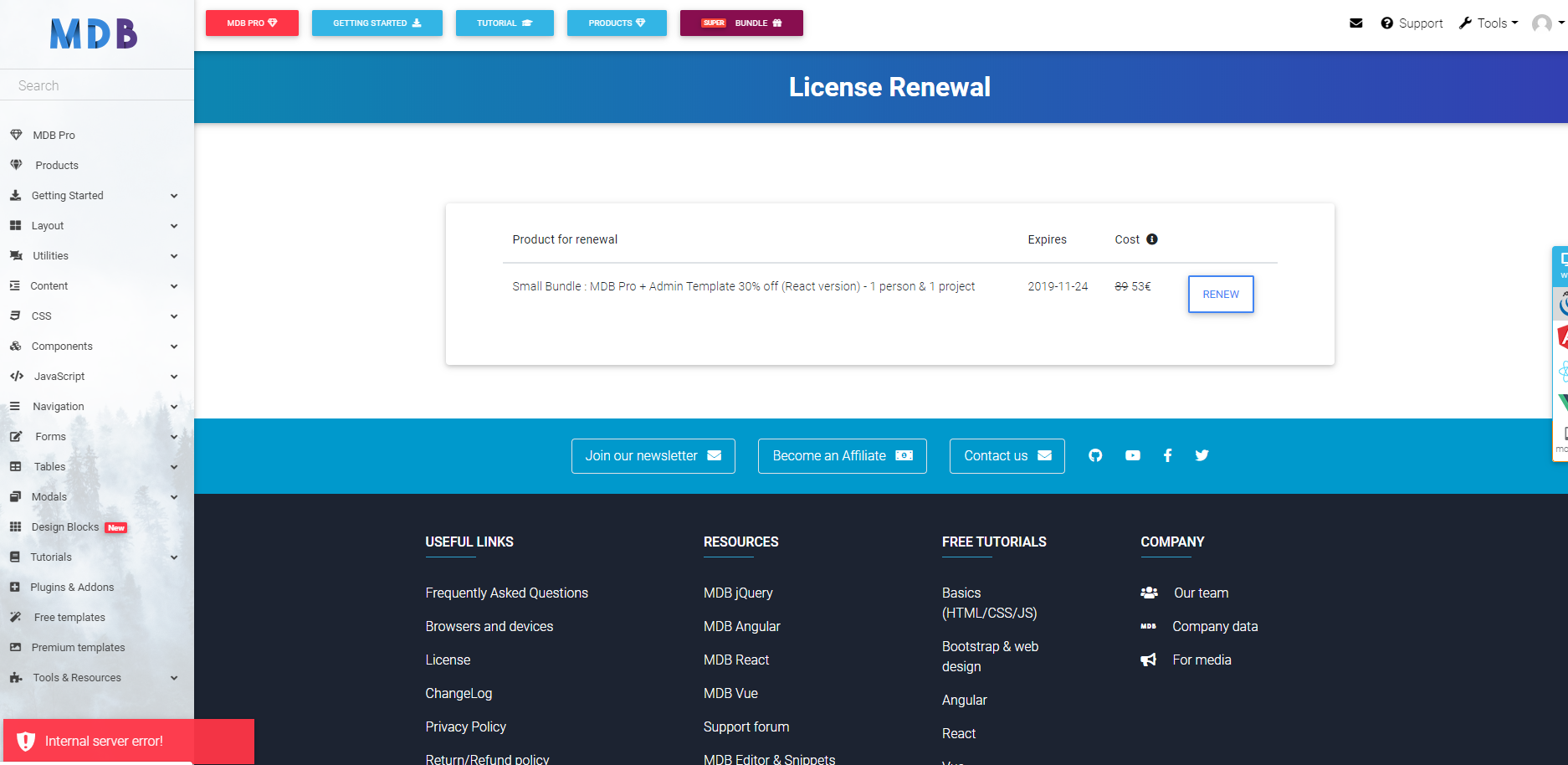The height and width of the screenshot is (765, 1568).
Task: Click the wrench icon beside Tools
Action: click(1465, 23)
